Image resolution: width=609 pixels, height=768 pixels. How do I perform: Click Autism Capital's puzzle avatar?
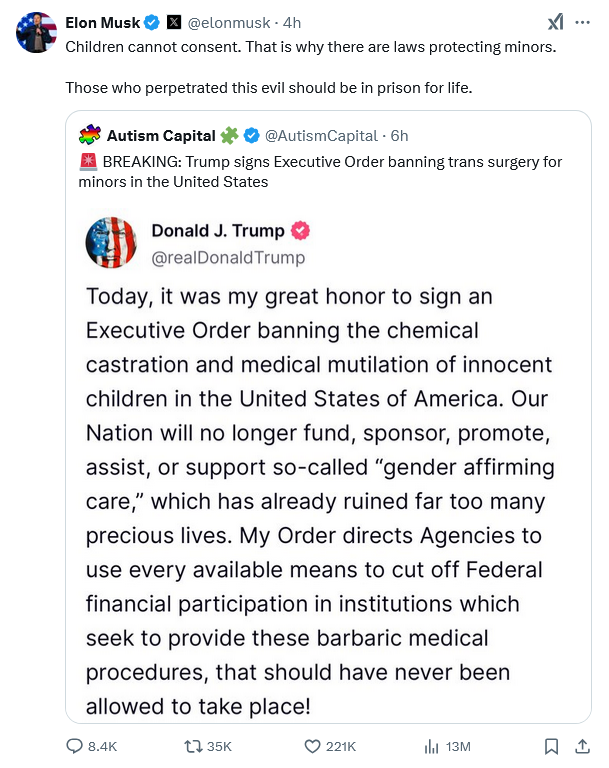[x=89, y=135]
